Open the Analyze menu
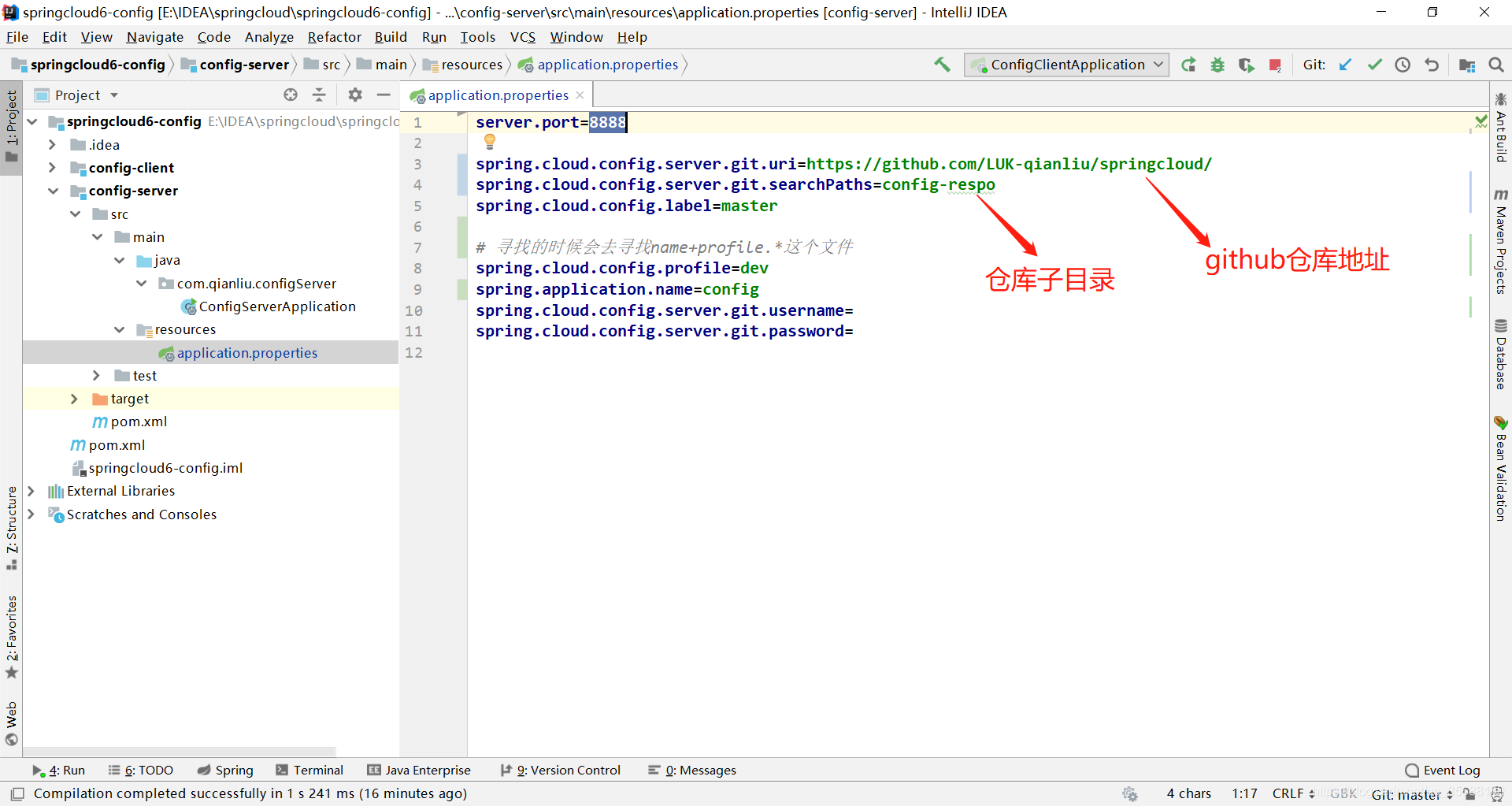 269,37
